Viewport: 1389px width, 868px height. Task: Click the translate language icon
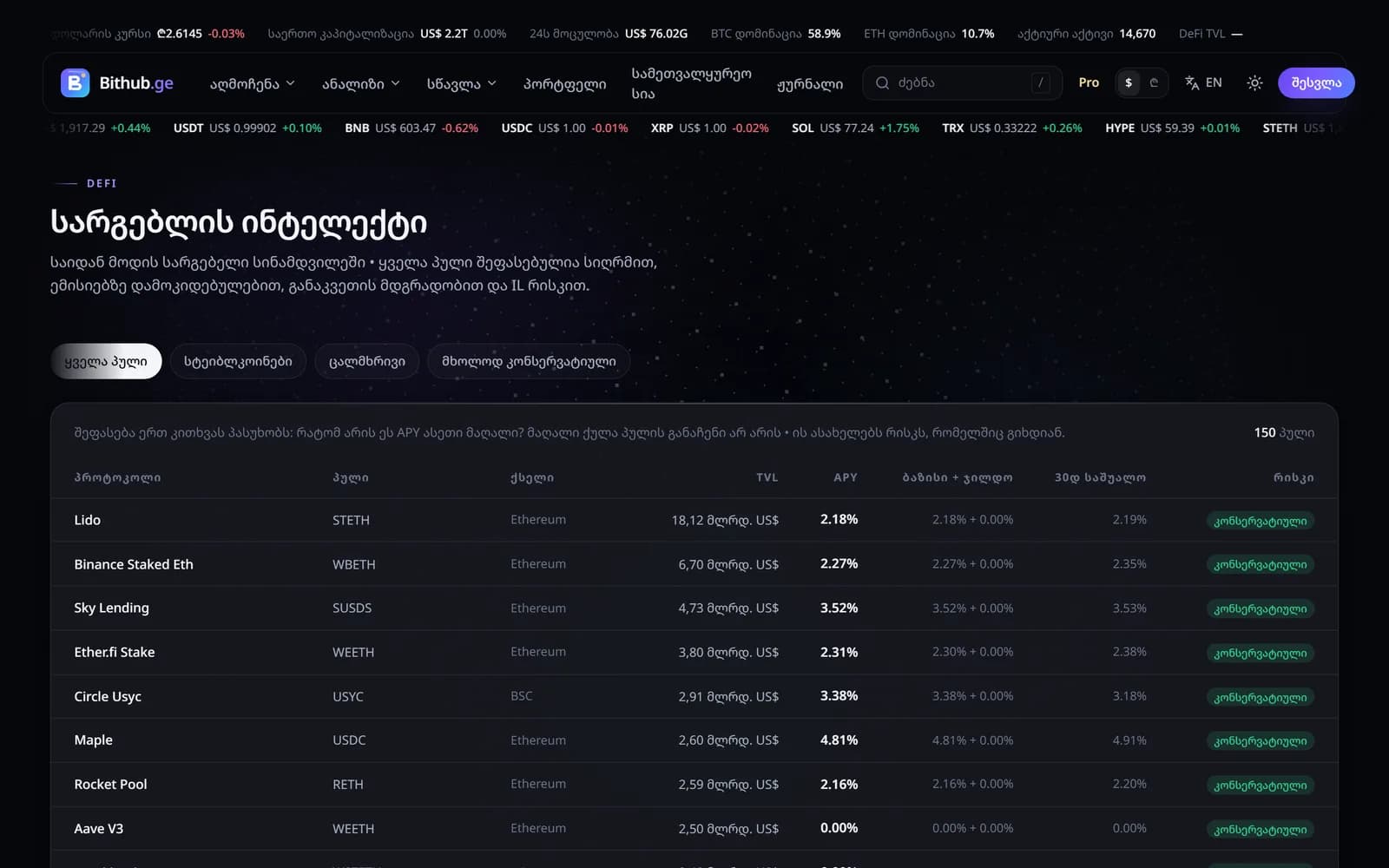tap(1192, 82)
